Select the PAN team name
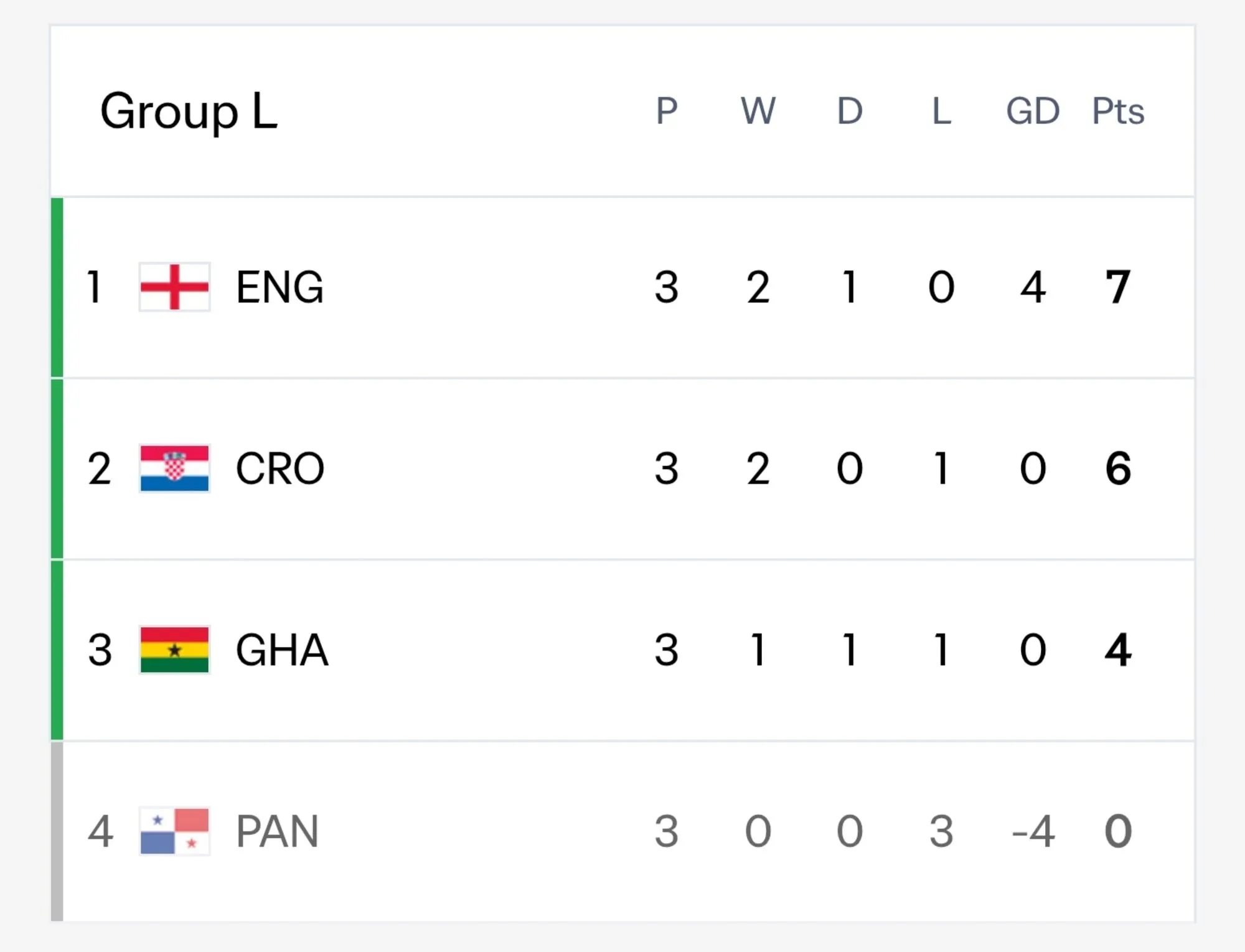This screenshot has width=1245, height=952. click(x=278, y=831)
